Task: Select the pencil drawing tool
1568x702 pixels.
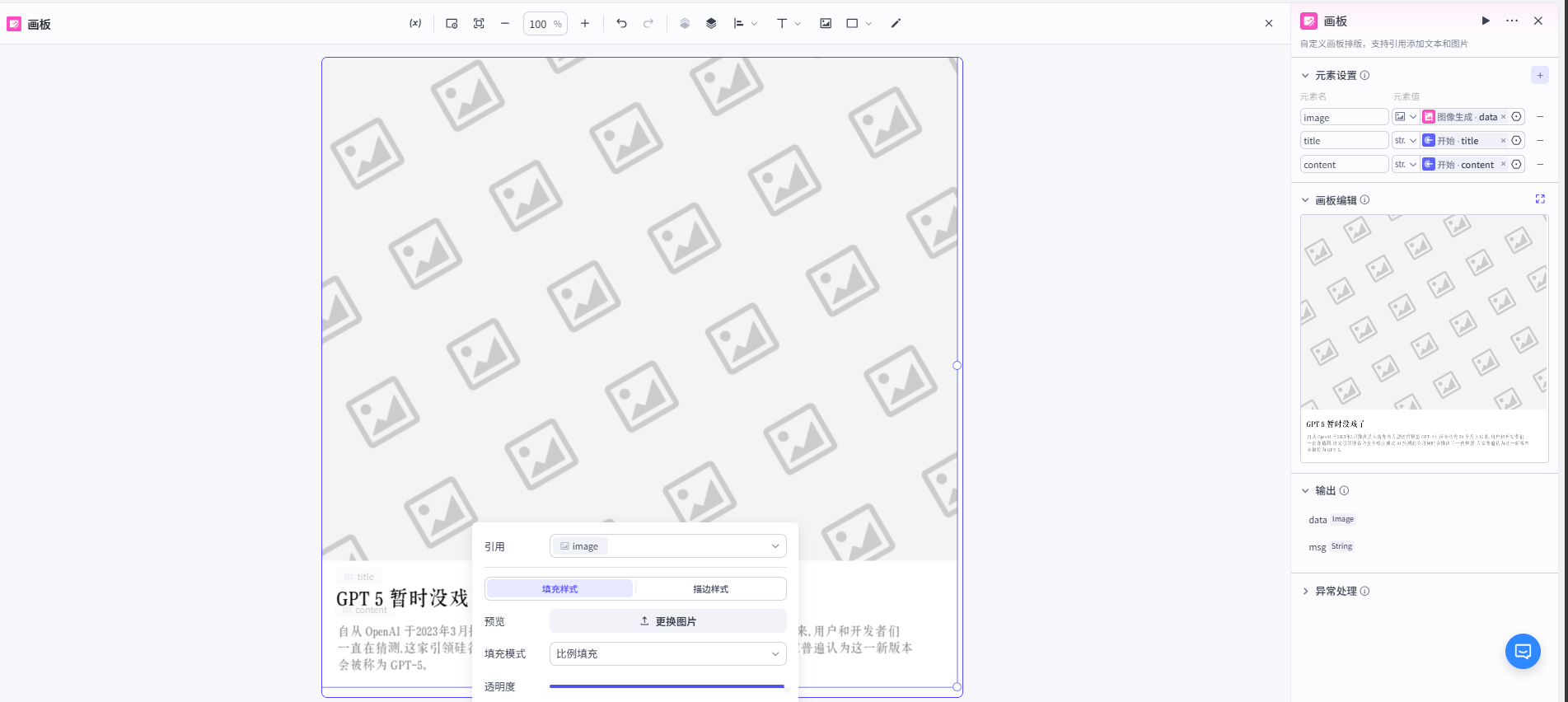Action: point(896,24)
